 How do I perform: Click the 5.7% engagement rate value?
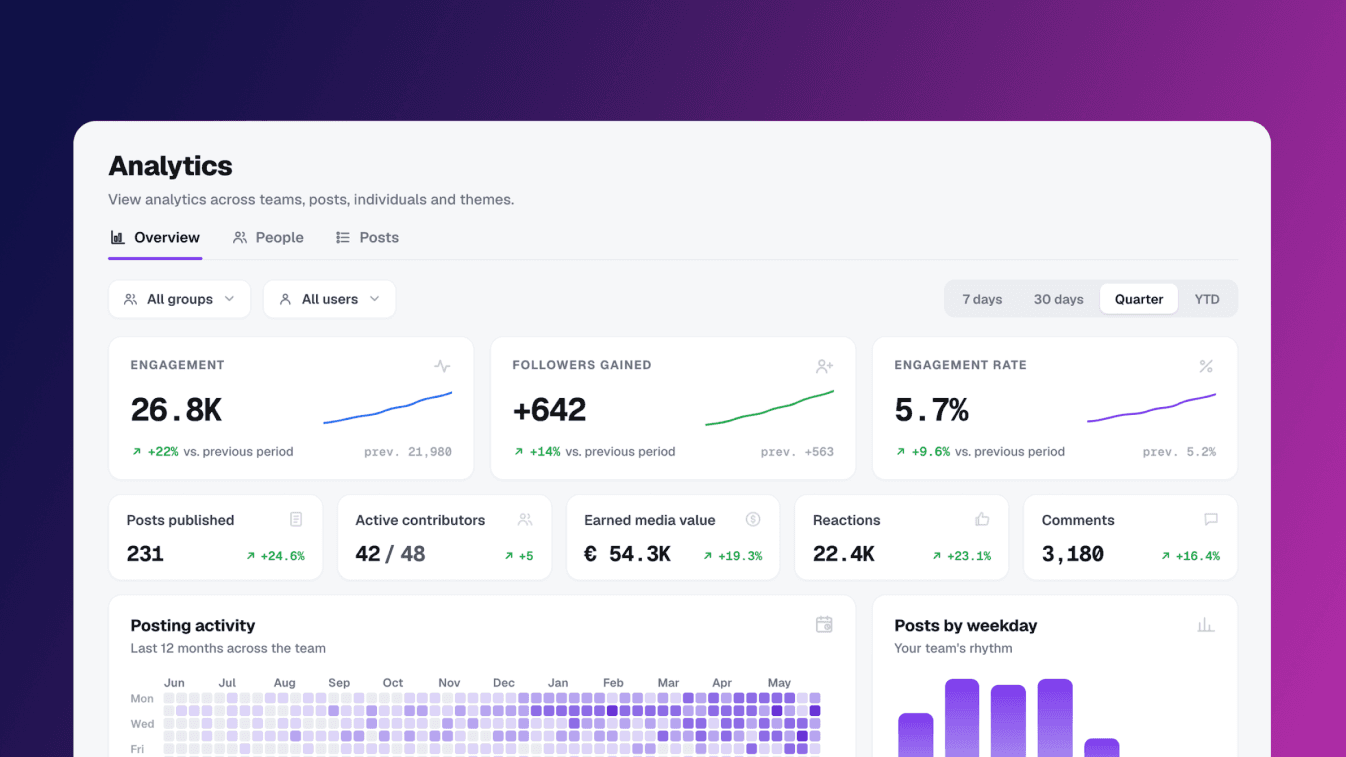pyautogui.click(x=932, y=410)
